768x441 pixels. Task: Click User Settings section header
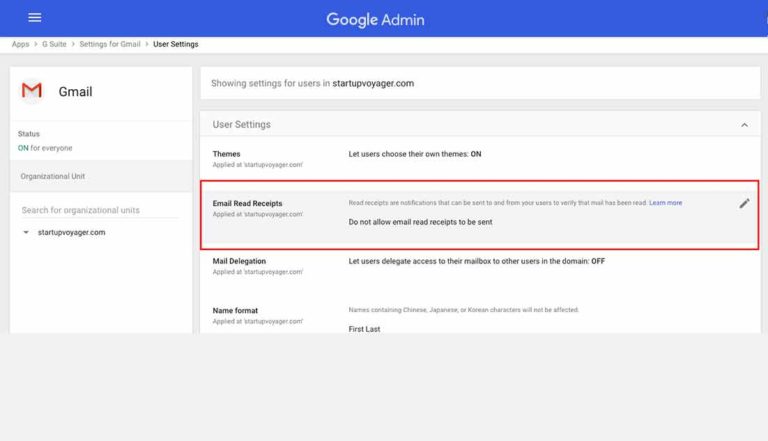pyautogui.click(x=480, y=124)
